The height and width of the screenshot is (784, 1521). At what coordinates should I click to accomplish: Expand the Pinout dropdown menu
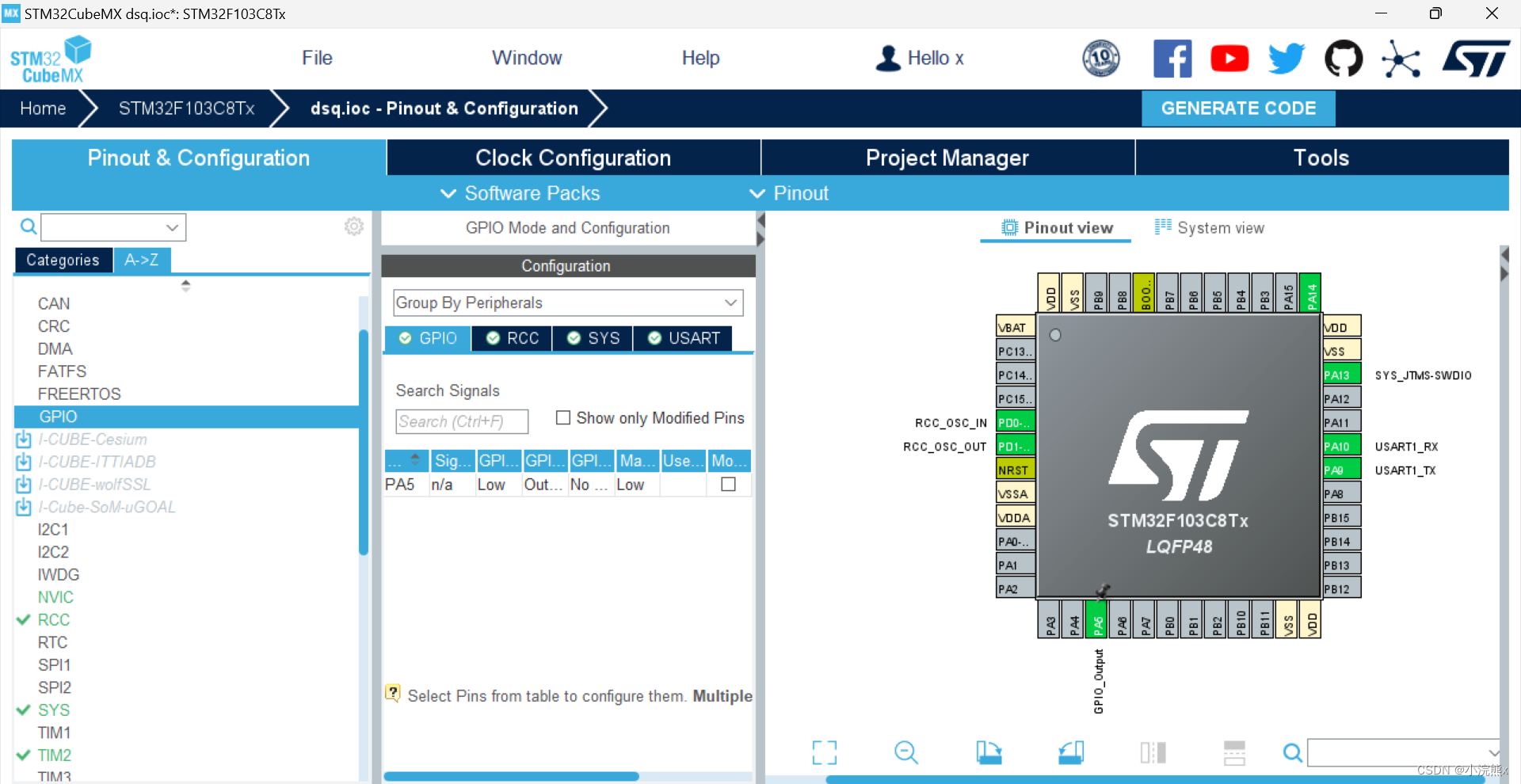[x=789, y=193]
